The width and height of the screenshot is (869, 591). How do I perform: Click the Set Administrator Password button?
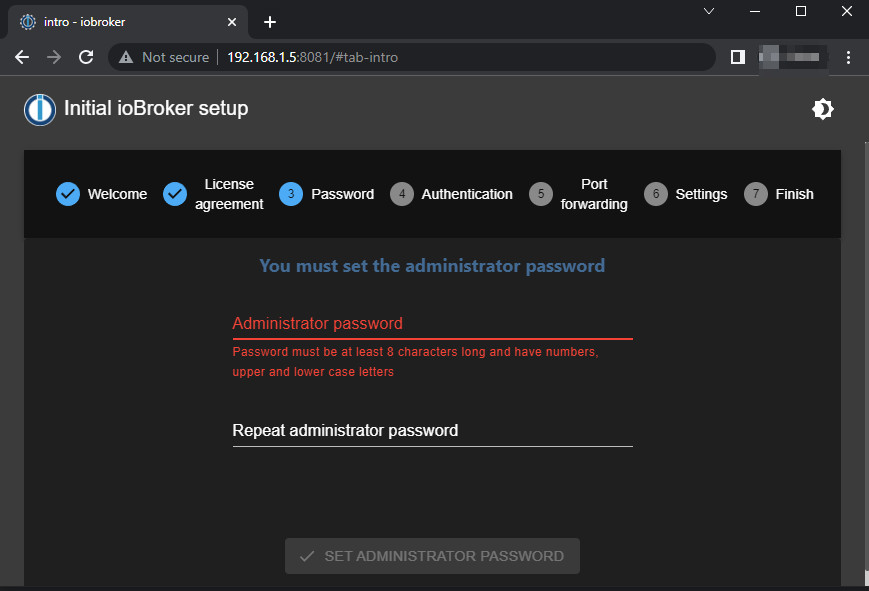point(432,556)
